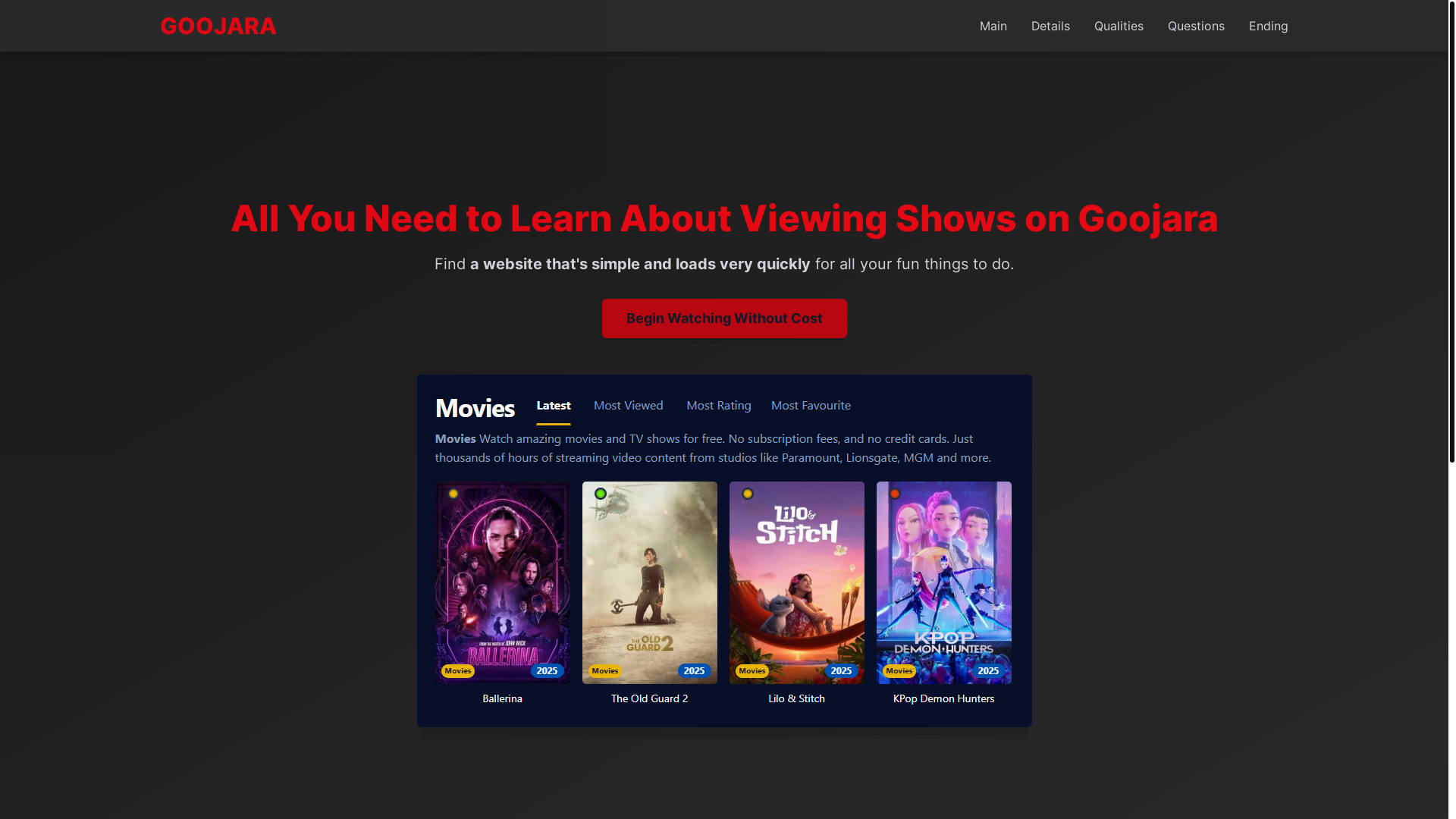Go to the Details nav link
Viewport: 1456px width, 819px height.
click(1050, 26)
